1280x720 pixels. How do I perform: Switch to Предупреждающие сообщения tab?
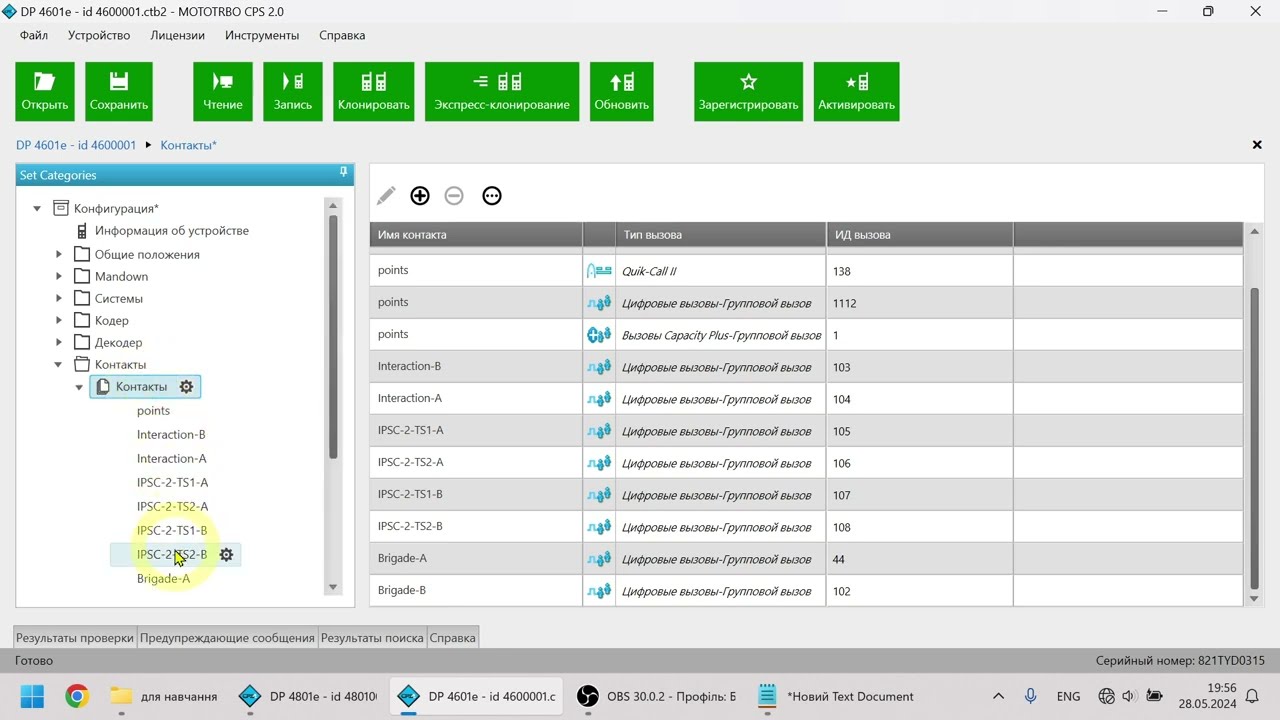[x=227, y=638]
